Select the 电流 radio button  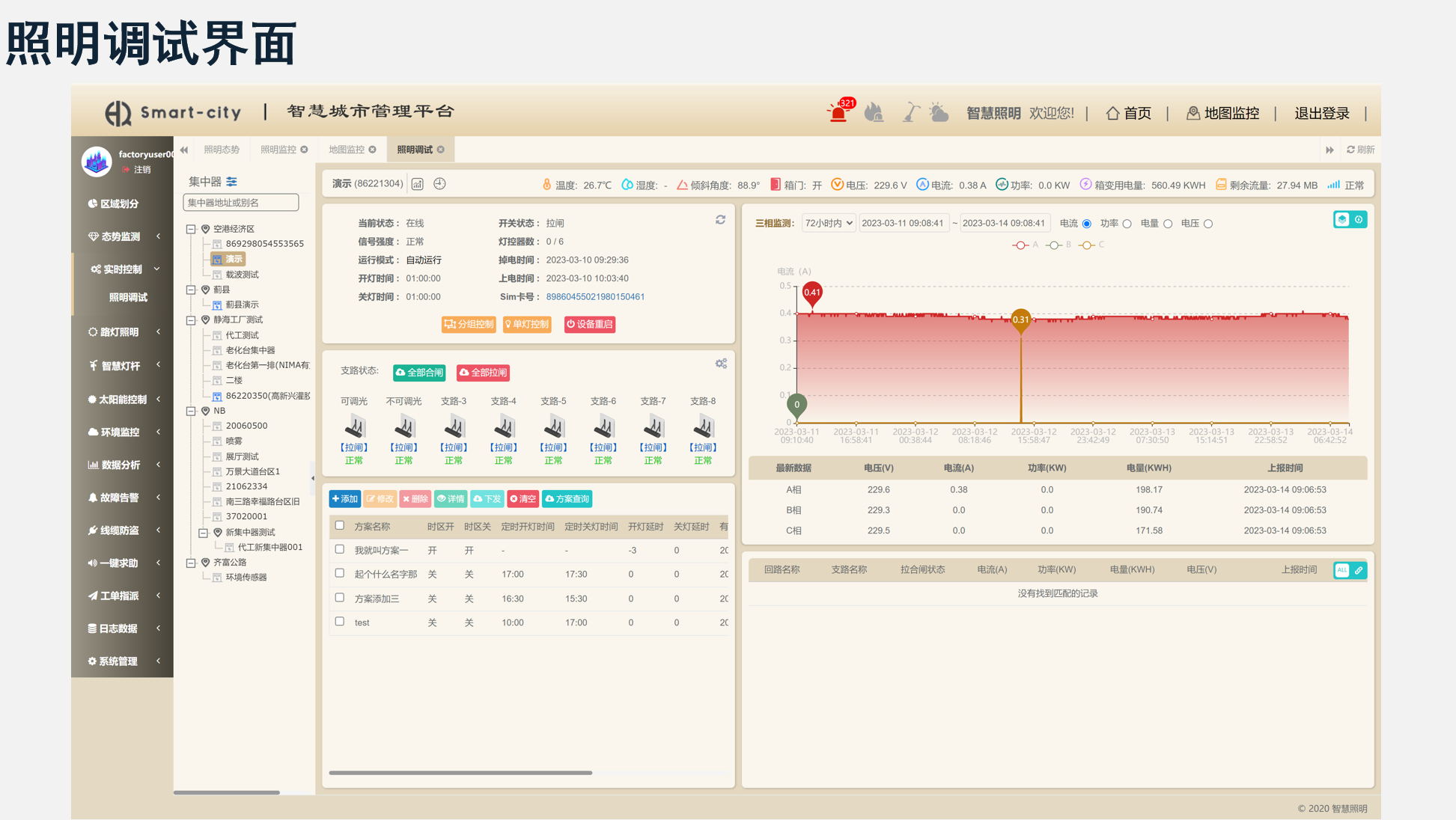pyautogui.click(x=1087, y=224)
